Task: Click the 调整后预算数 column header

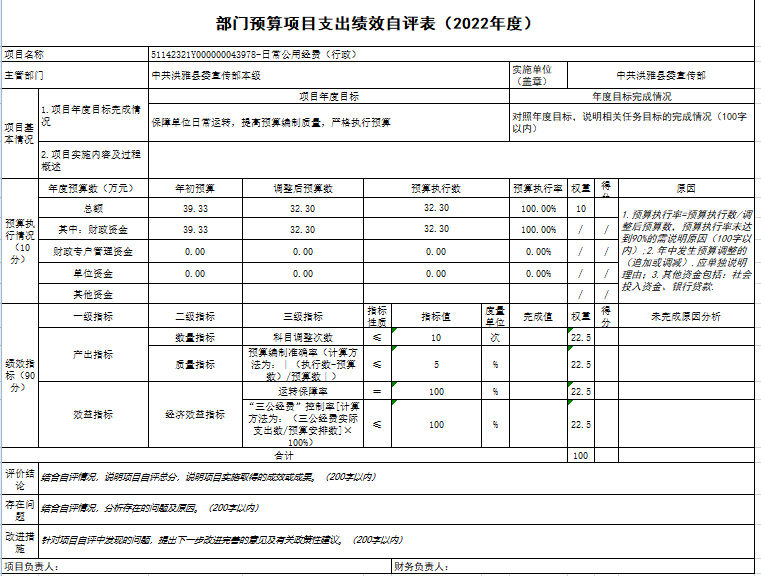Action: 303,188
